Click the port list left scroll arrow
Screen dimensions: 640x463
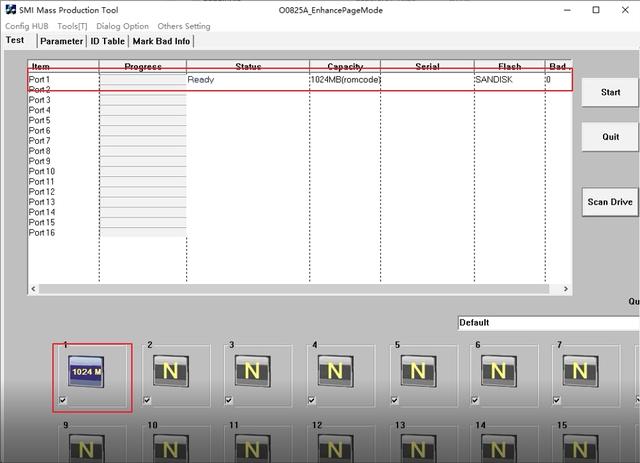click(33, 289)
